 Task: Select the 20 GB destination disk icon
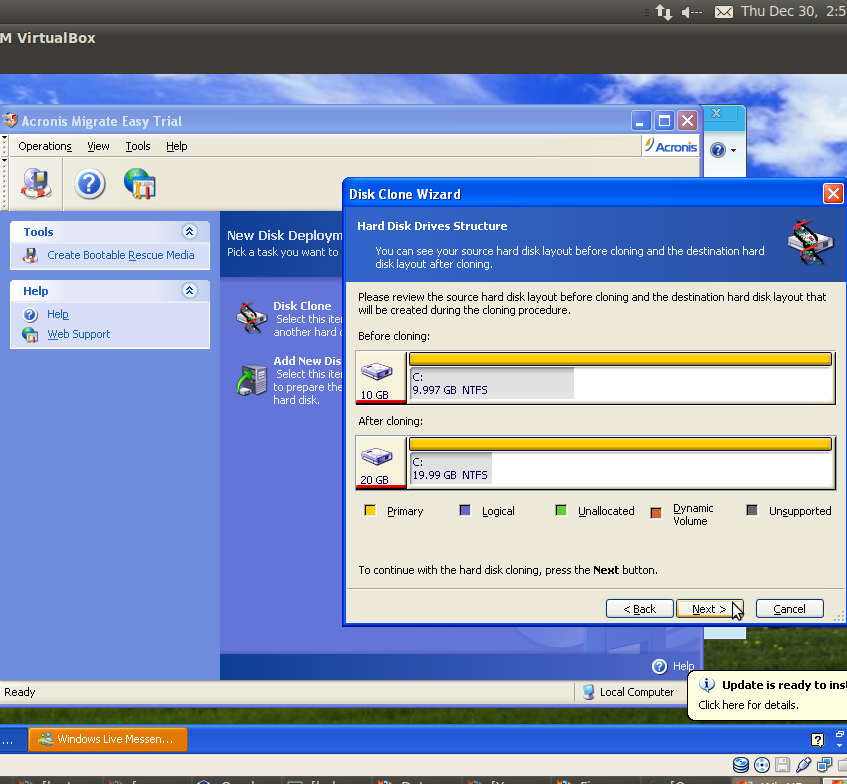click(x=377, y=456)
